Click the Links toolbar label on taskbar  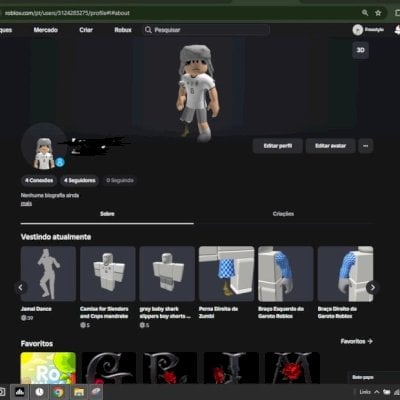click(x=365, y=392)
